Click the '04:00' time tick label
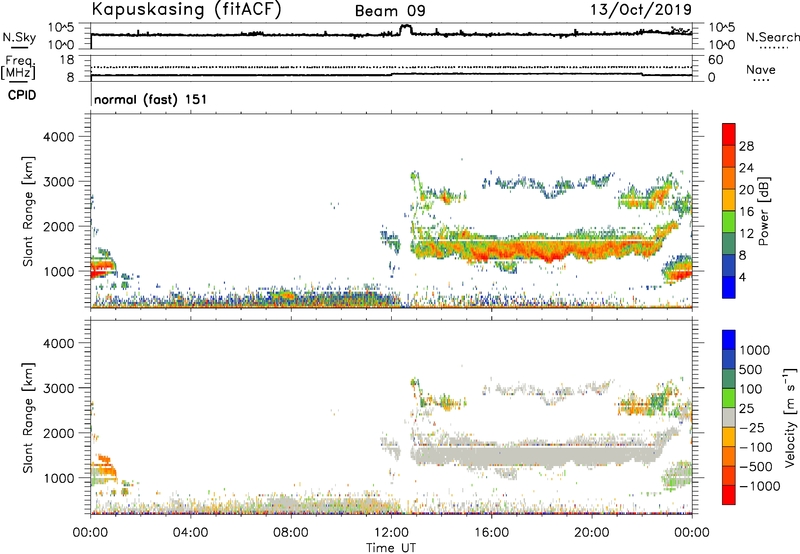This screenshot has width=800, height=554. [190, 533]
